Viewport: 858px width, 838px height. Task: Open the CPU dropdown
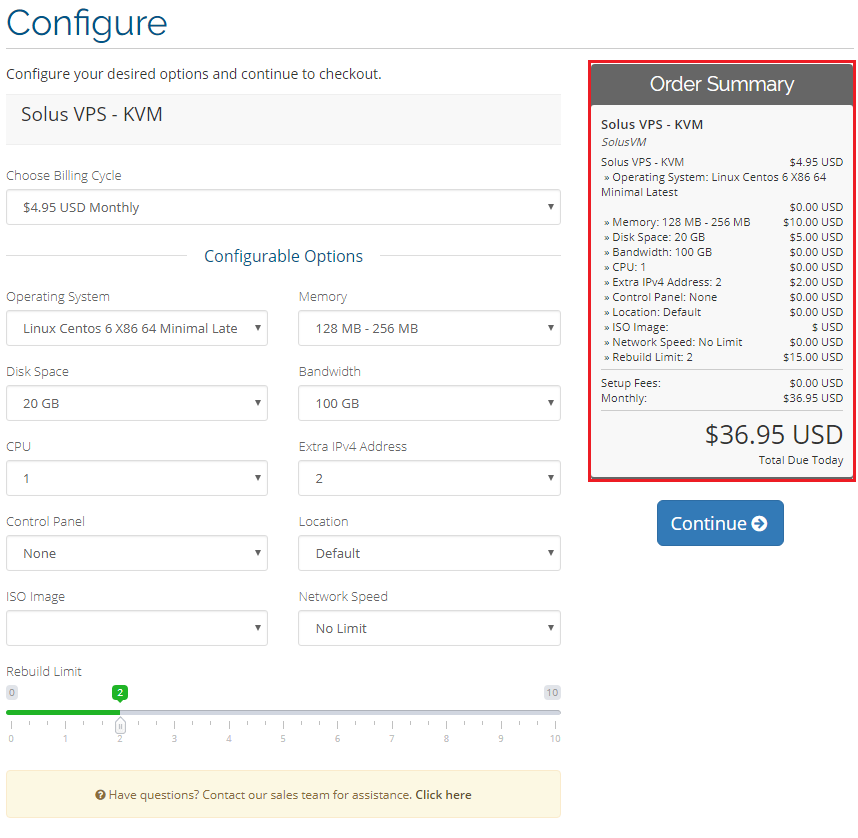(137, 478)
